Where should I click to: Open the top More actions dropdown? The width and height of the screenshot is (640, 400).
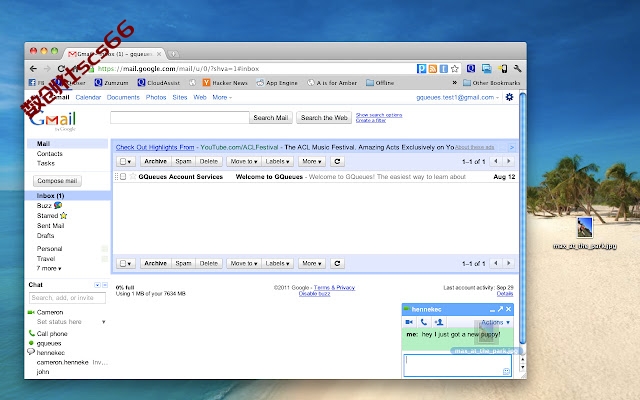312,161
